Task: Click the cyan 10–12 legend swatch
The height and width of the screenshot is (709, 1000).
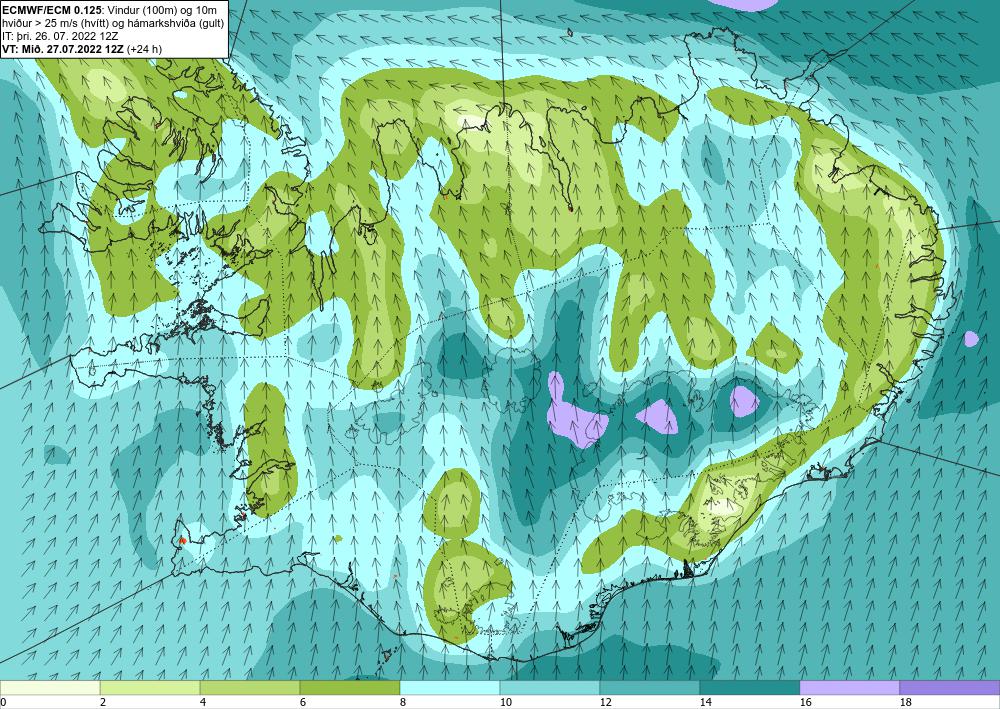Action: [x=550, y=688]
